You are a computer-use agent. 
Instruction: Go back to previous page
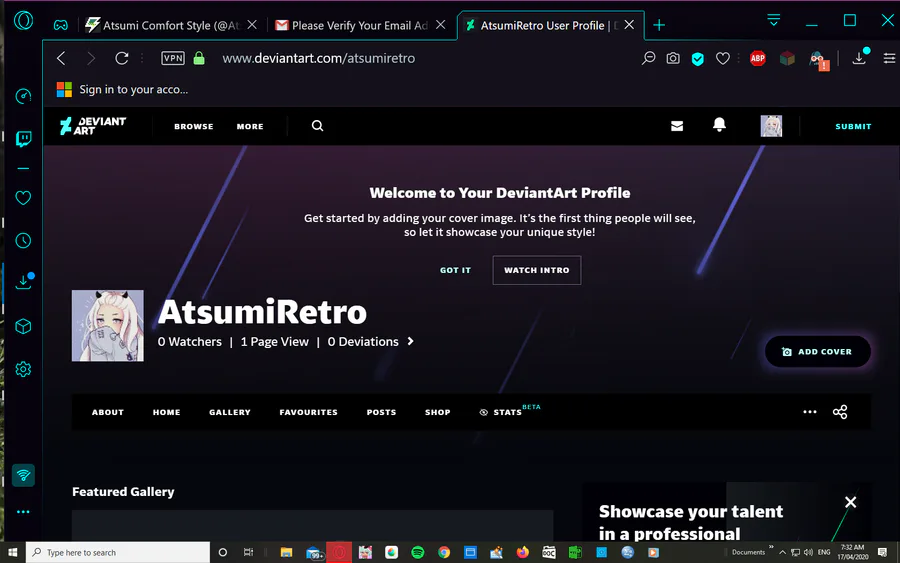point(61,58)
